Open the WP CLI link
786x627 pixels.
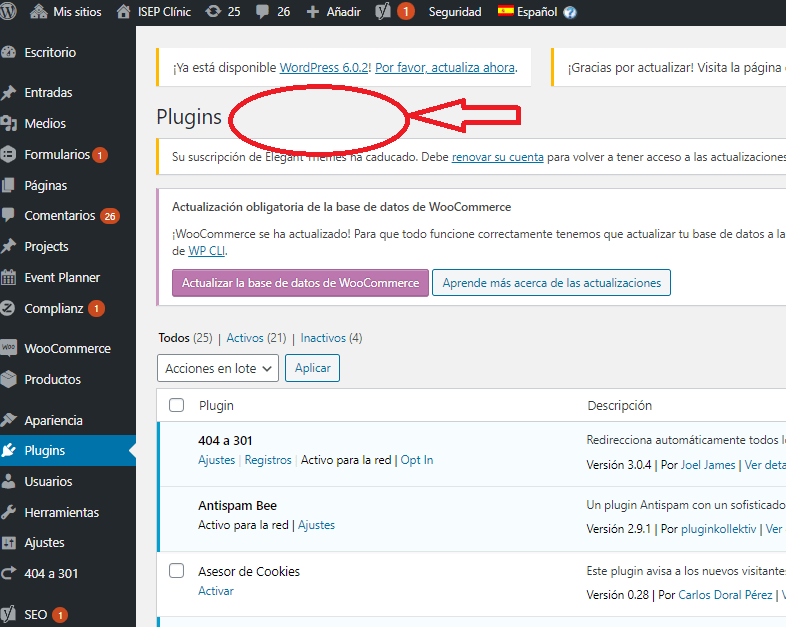(x=207, y=251)
